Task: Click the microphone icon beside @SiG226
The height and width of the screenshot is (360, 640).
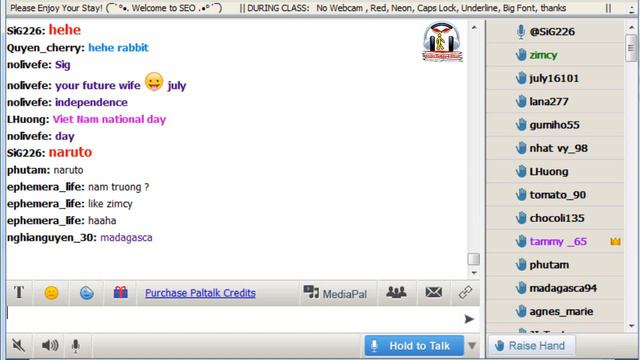Action: (520, 31)
